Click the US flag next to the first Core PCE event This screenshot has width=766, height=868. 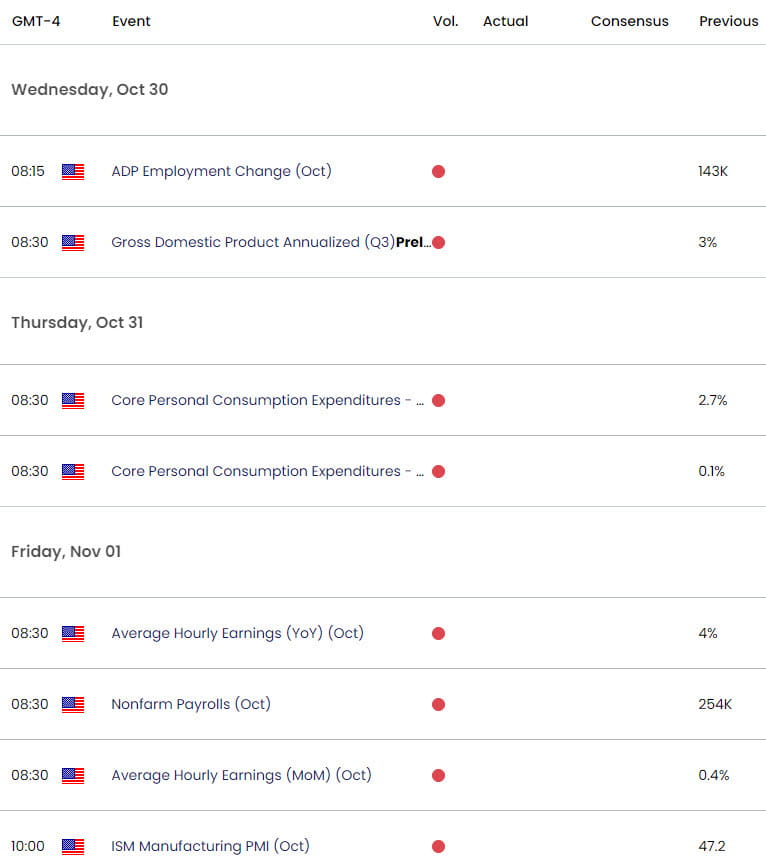tap(72, 400)
